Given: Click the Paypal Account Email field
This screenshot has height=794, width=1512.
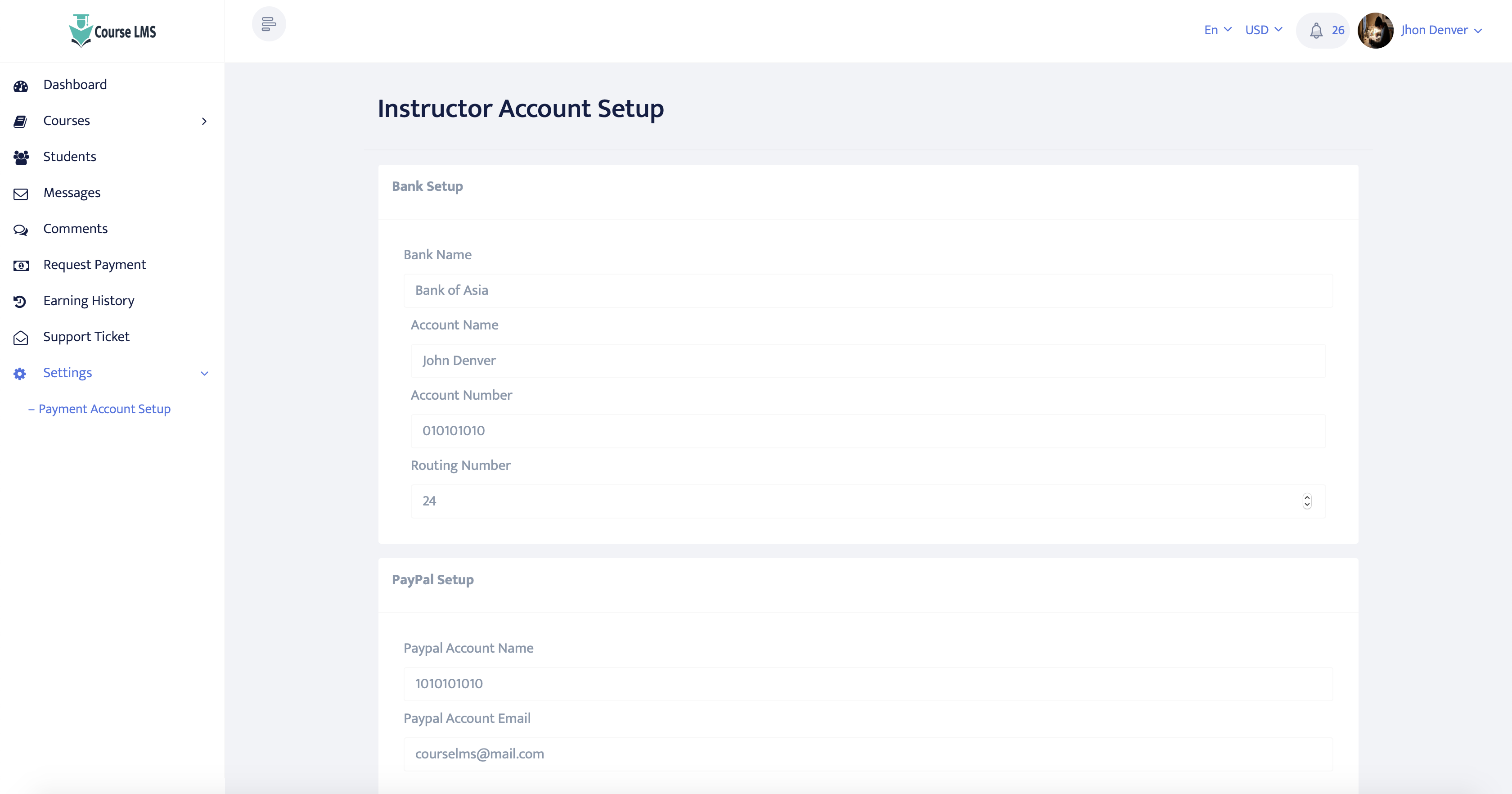Looking at the screenshot, I should point(868,754).
